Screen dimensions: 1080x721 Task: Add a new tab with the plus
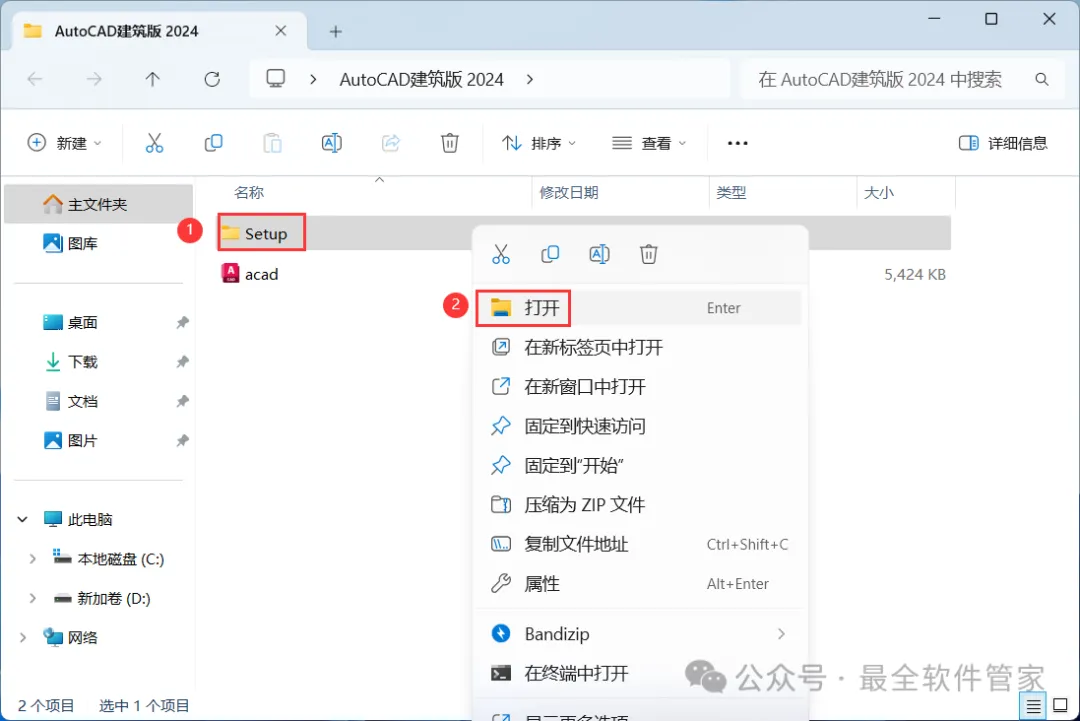335,32
